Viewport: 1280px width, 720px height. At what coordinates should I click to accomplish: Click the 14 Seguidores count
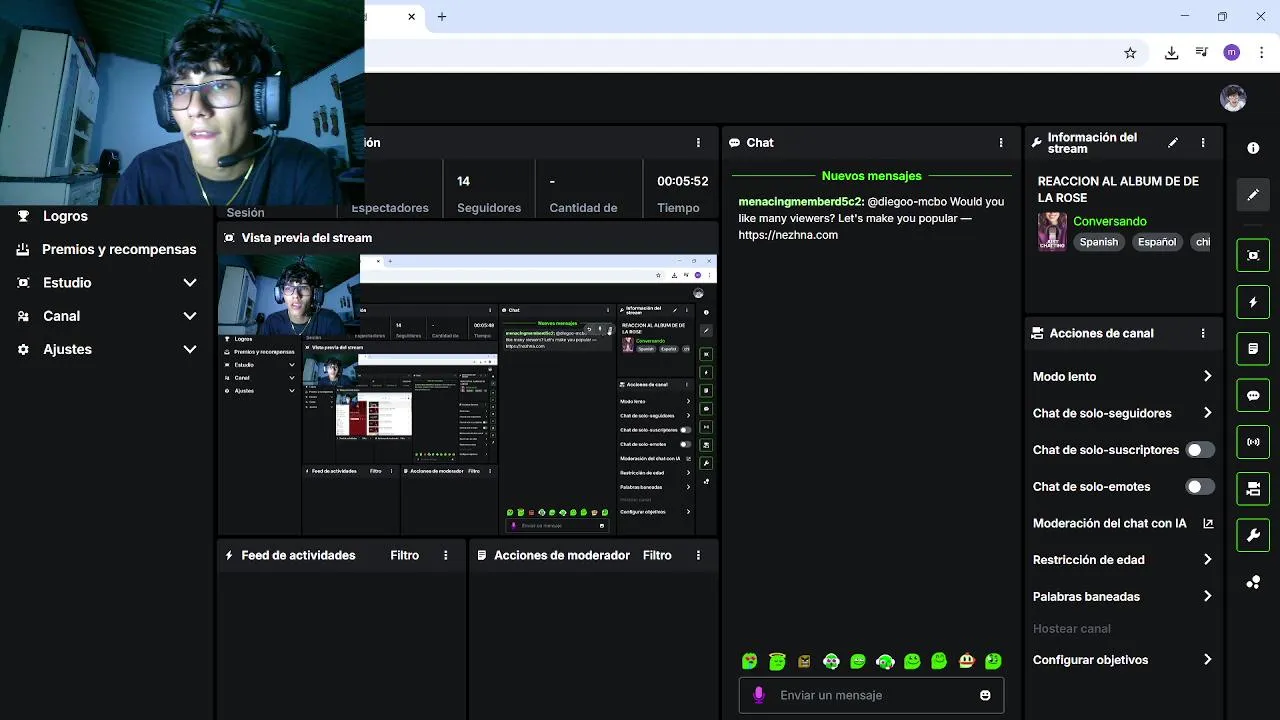coord(463,182)
